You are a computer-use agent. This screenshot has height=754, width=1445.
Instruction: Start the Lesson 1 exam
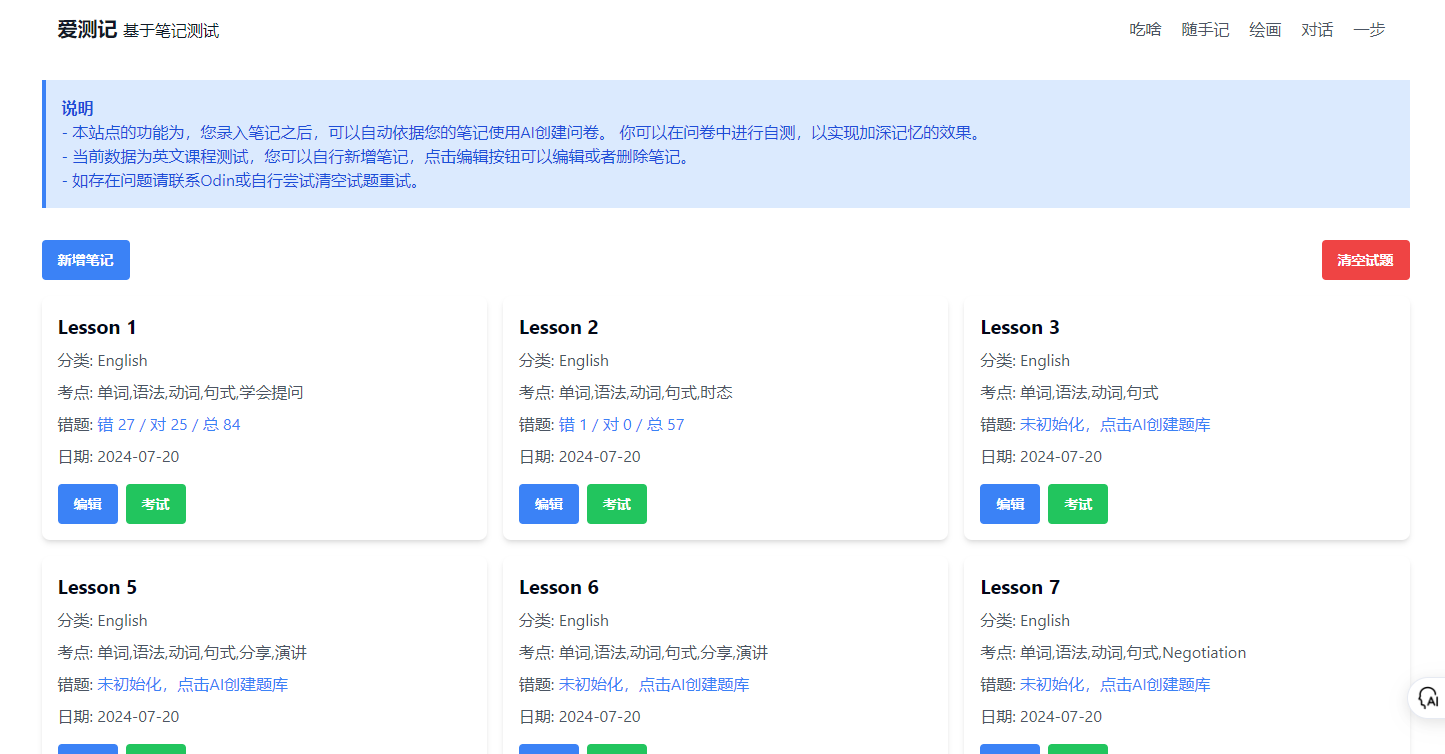pos(156,504)
